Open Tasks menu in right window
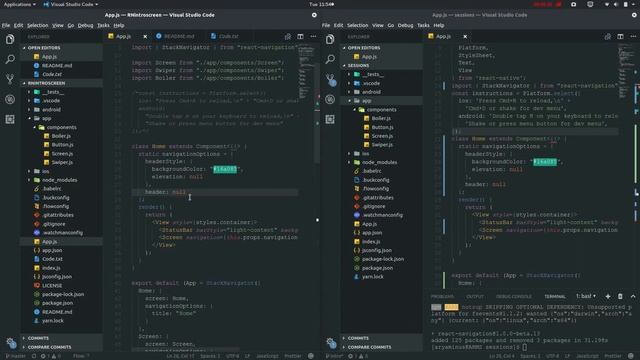The width and height of the screenshot is (640, 360). 423,25
